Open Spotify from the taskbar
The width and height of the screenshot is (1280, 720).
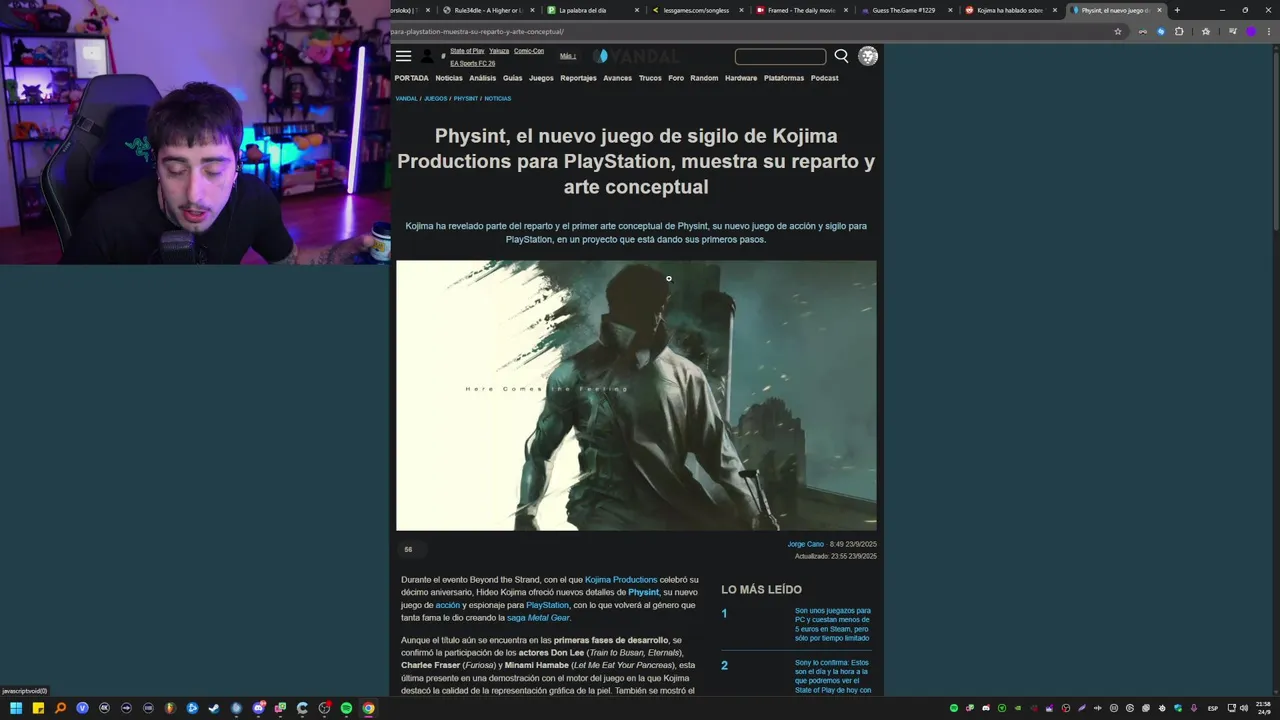(346, 708)
